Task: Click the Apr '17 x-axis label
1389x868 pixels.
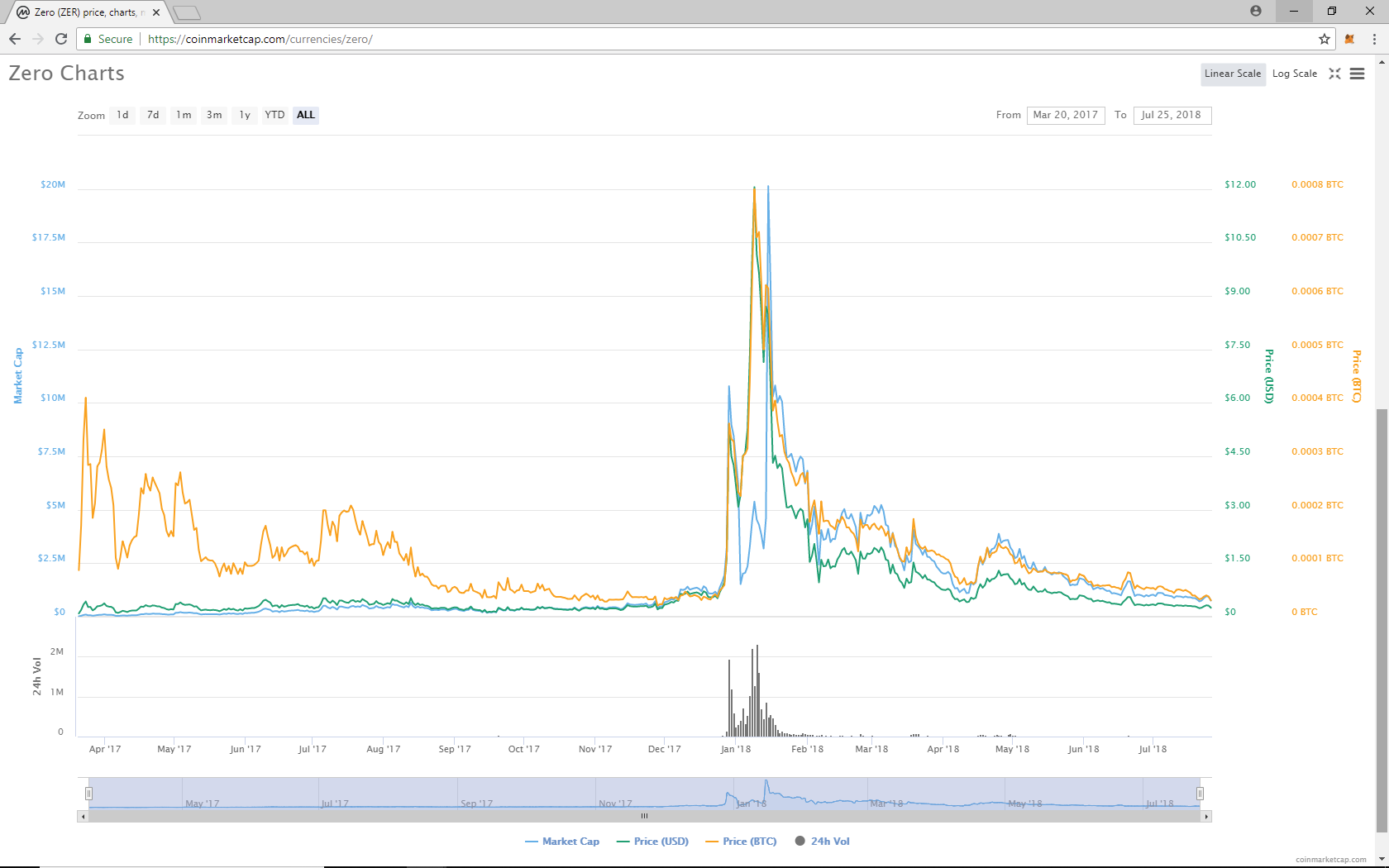Action: pyautogui.click(x=105, y=749)
